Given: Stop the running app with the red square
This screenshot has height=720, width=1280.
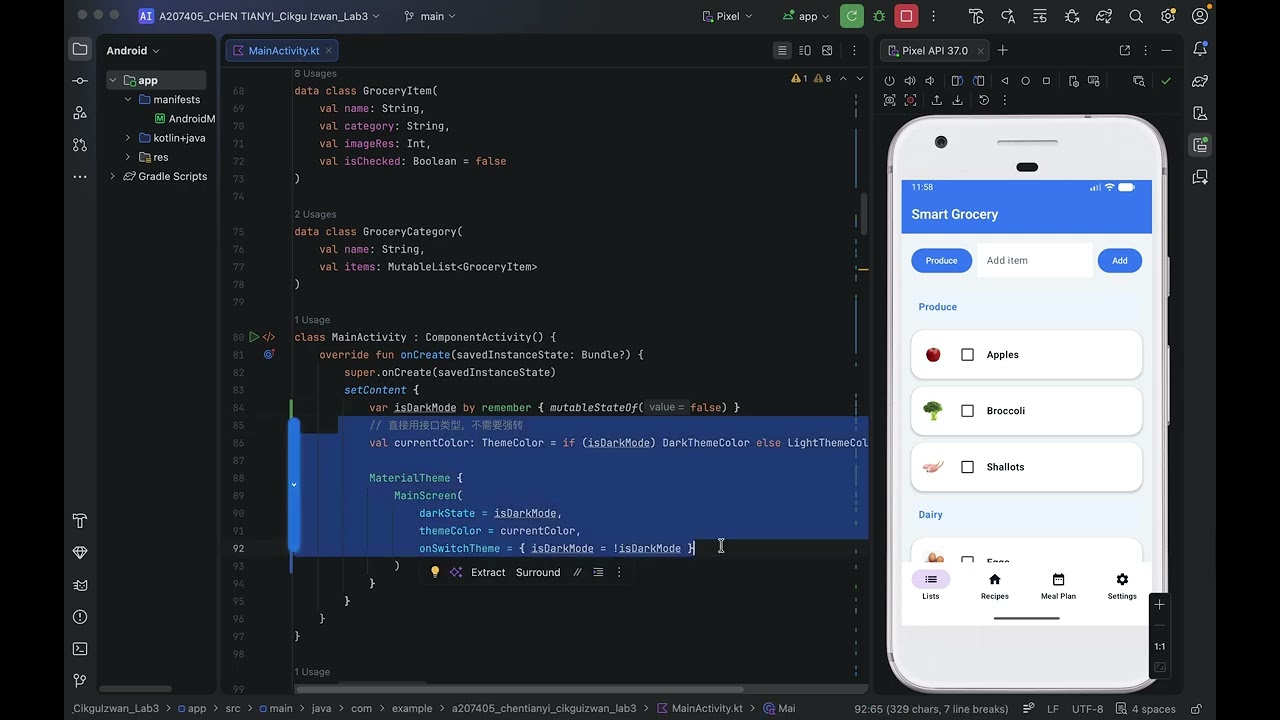Looking at the screenshot, I should [x=907, y=16].
